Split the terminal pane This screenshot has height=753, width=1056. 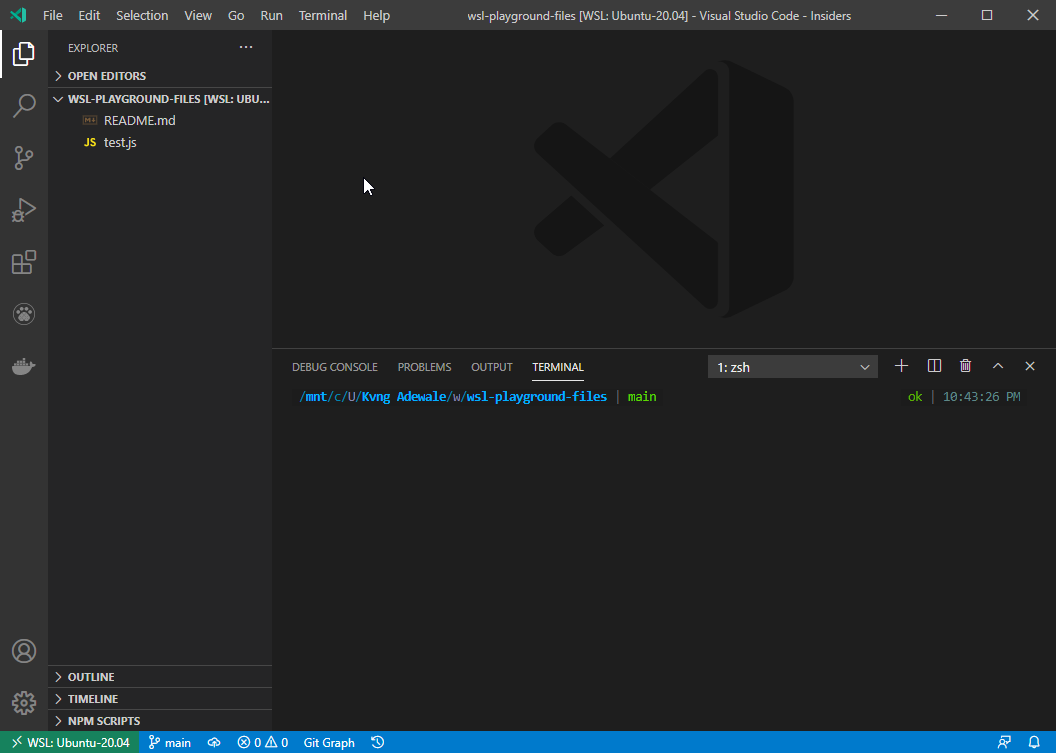934,366
